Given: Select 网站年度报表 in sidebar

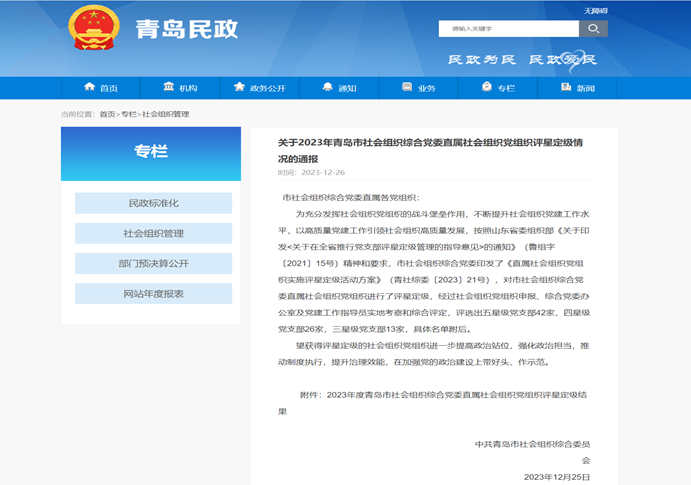Looking at the screenshot, I should point(153,294).
